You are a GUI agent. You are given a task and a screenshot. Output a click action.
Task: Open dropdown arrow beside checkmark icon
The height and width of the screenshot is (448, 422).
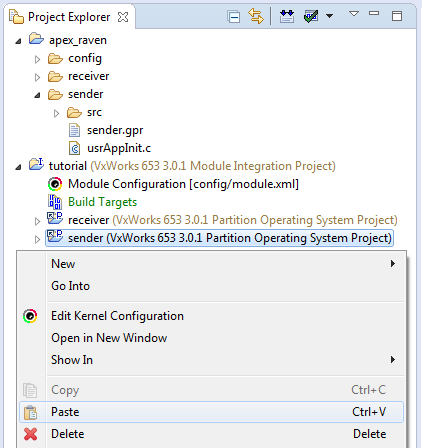(x=329, y=16)
